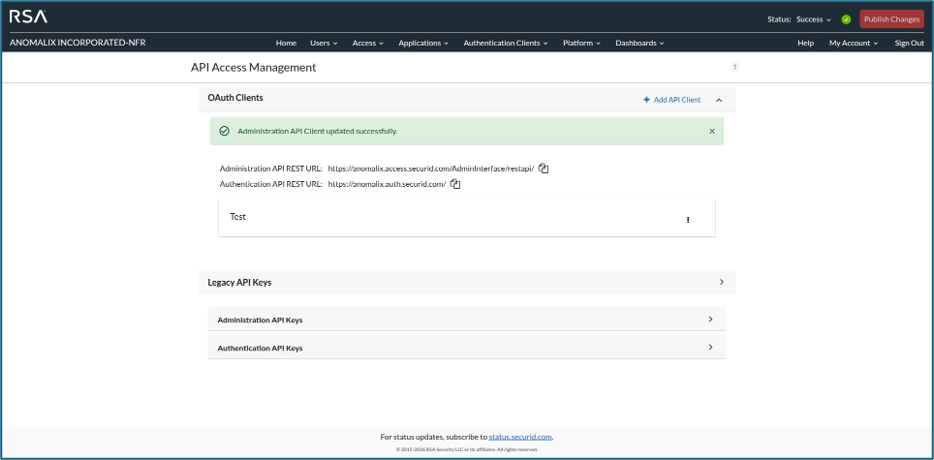Collapse the OAuth Clients section

719,100
